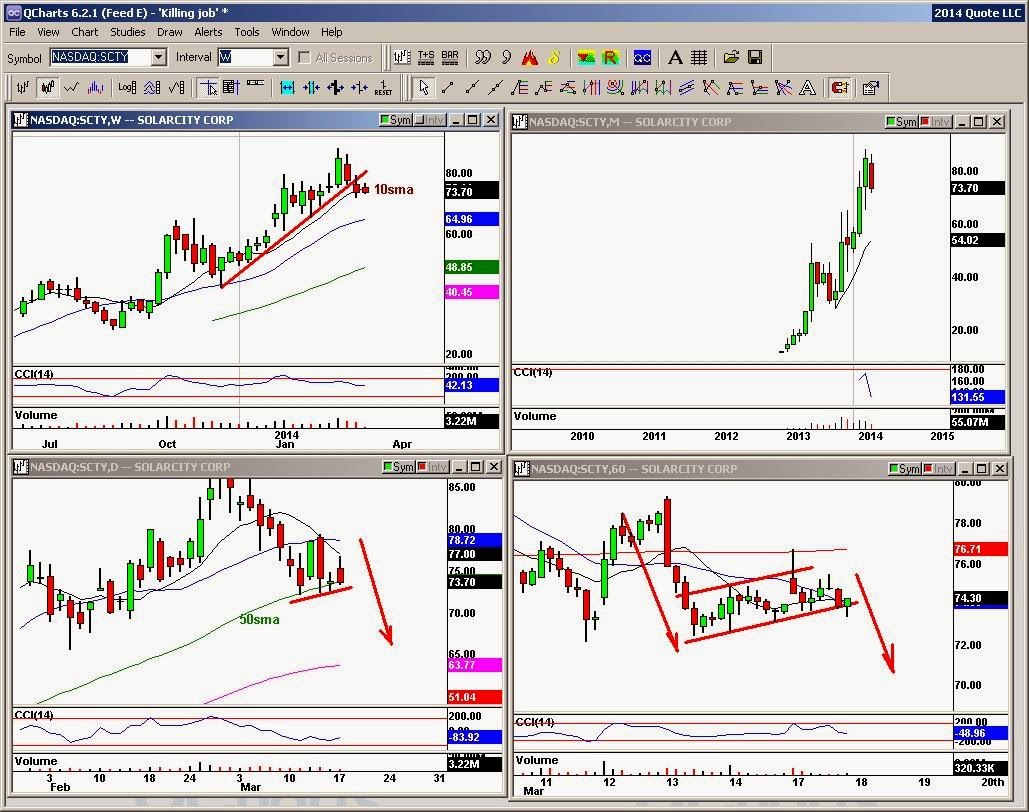Toggle the data table display icon

coord(231,87)
